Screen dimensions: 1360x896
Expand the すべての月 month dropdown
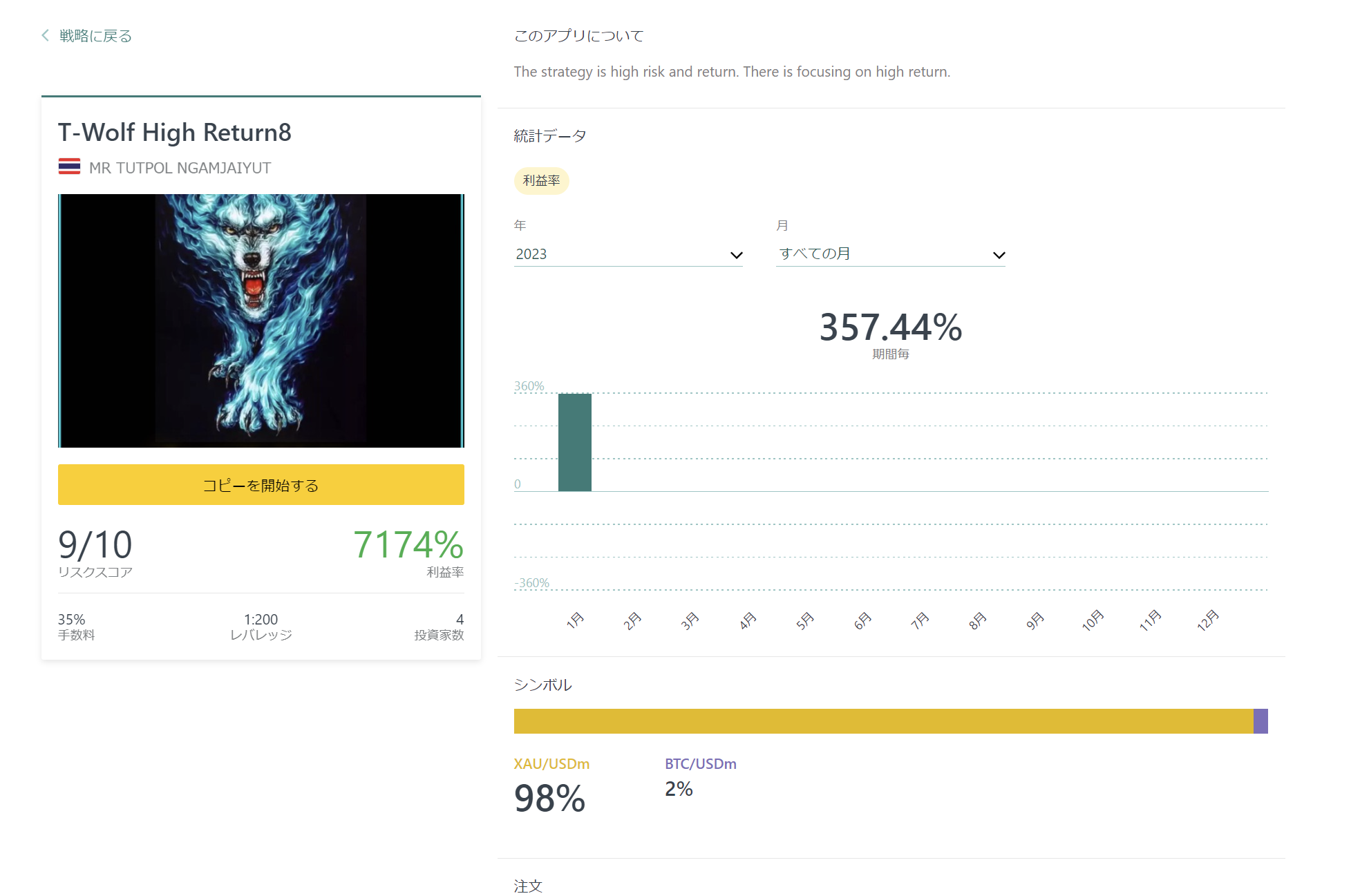(x=890, y=254)
